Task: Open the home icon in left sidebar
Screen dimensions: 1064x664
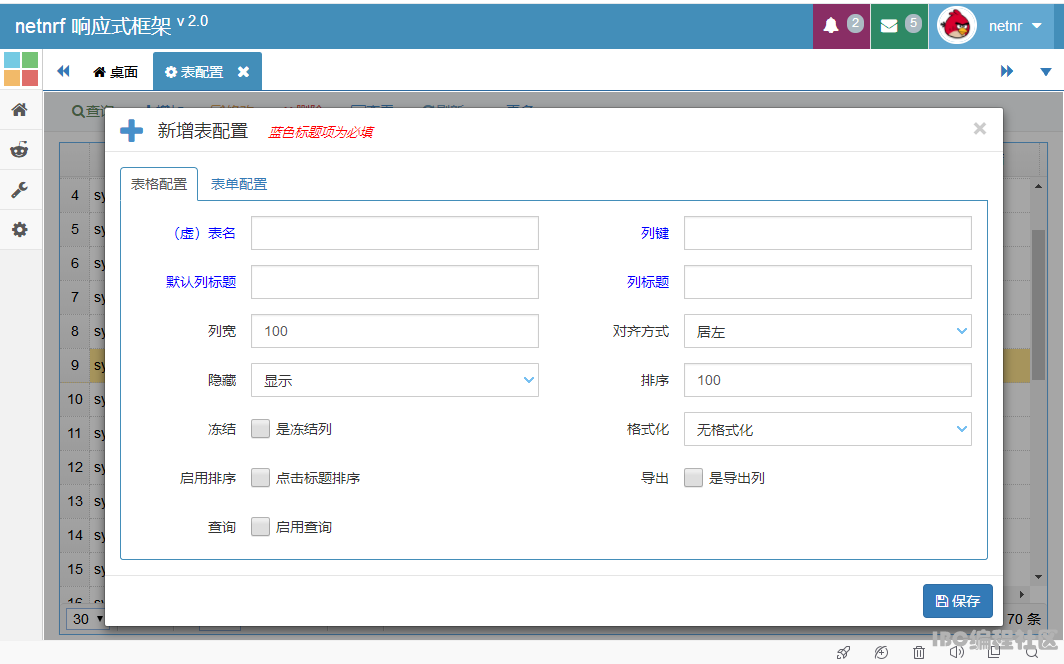Action: coord(20,110)
